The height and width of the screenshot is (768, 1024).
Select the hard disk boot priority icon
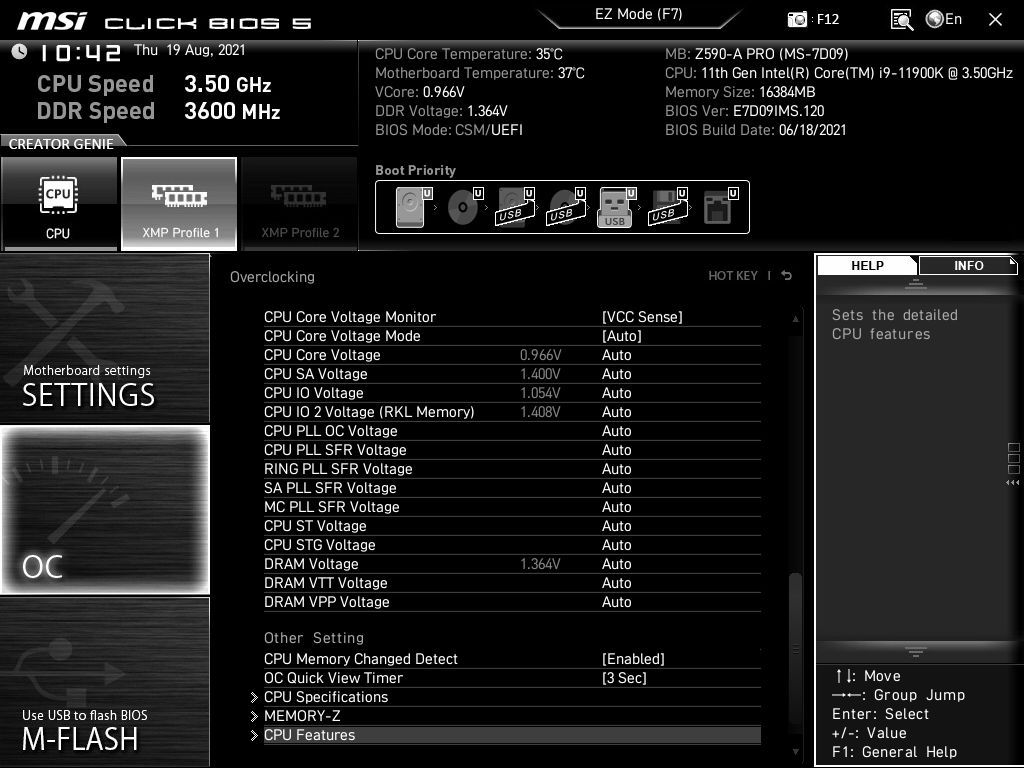(x=414, y=207)
